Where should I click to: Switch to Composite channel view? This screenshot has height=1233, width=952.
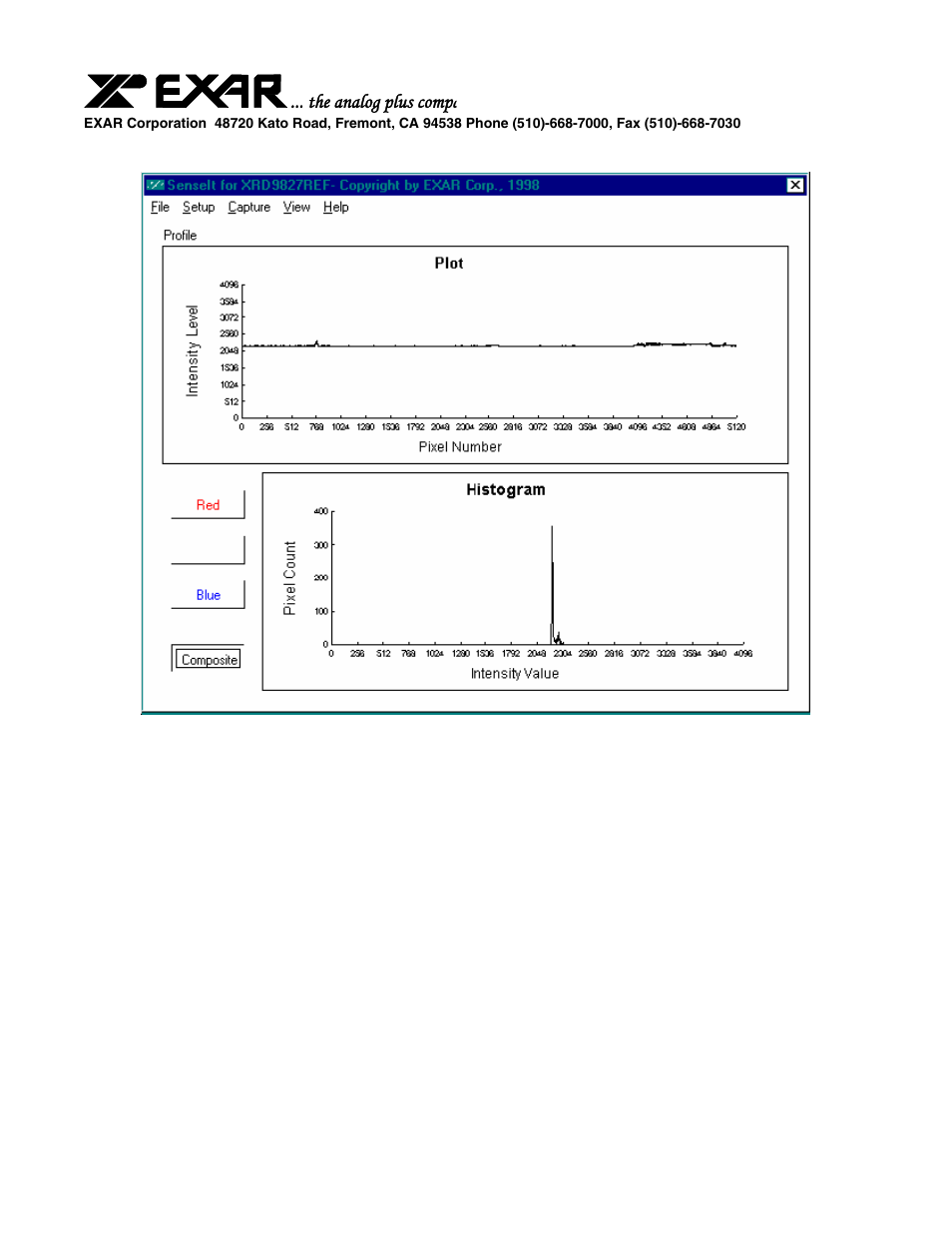[209, 660]
